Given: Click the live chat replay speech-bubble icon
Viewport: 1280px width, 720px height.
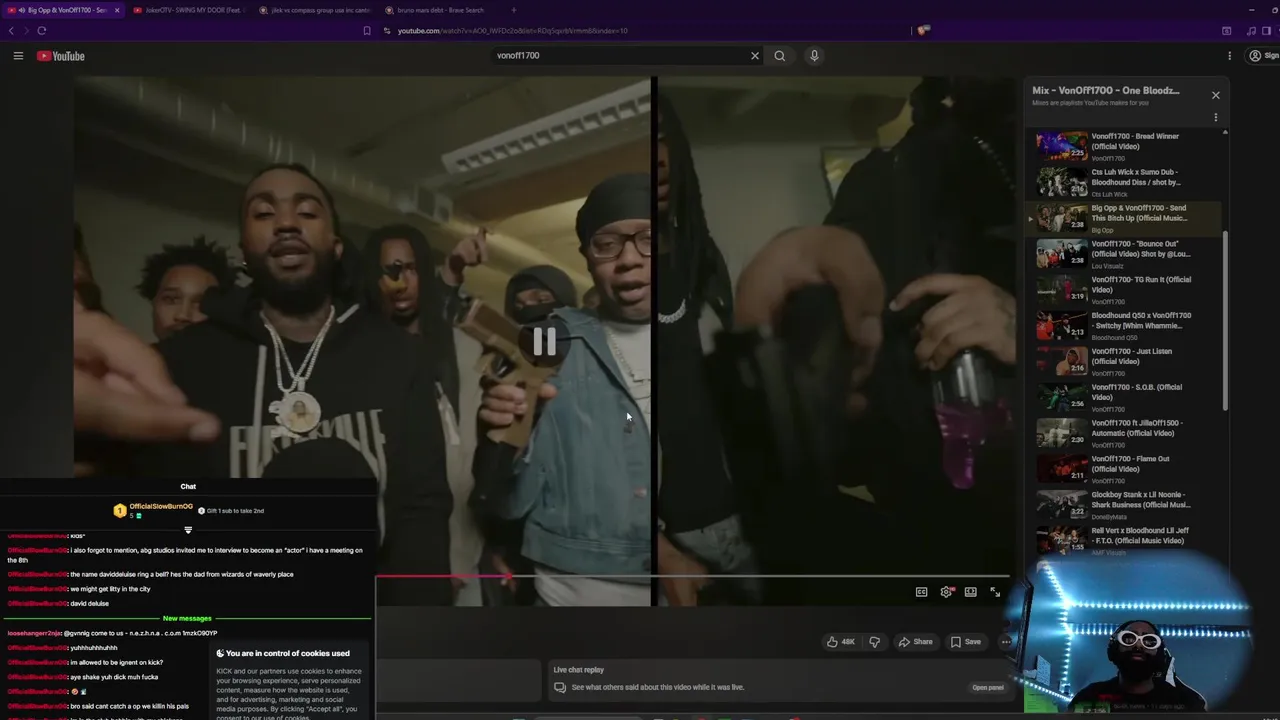Looking at the screenshot, I should (560, 688).
